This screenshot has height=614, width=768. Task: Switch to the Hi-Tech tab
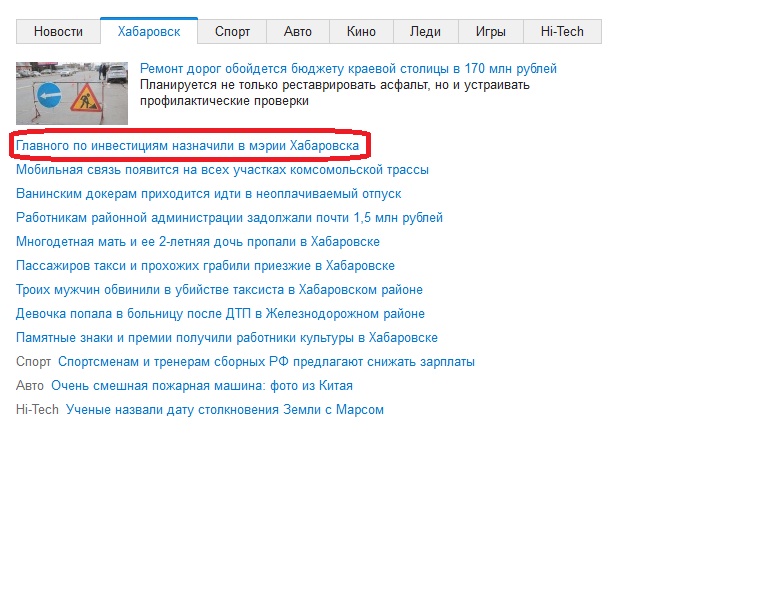pyautogui.click(x=562, y=32)
